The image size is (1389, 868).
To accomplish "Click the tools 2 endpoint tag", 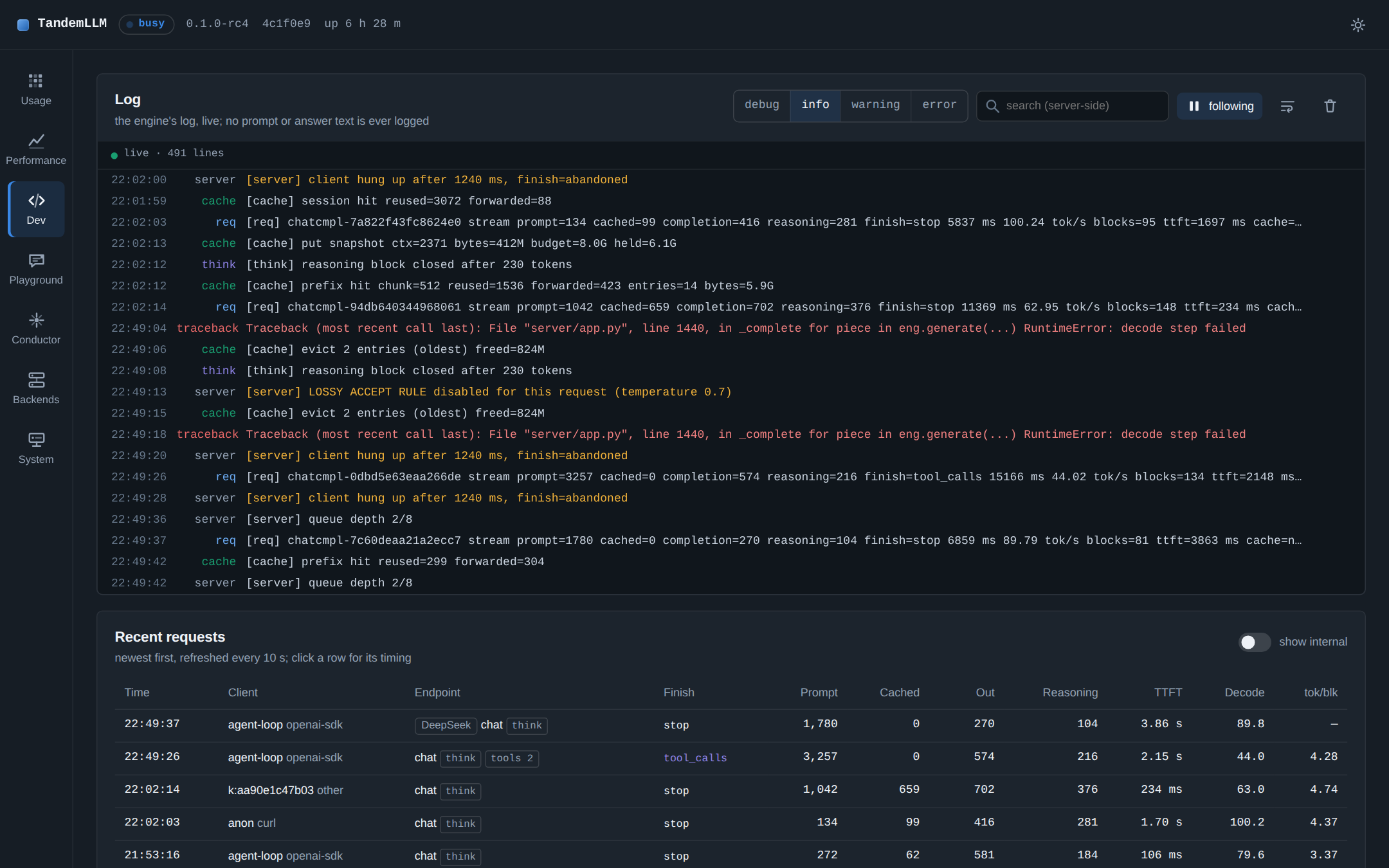I will tap(512, 758).
